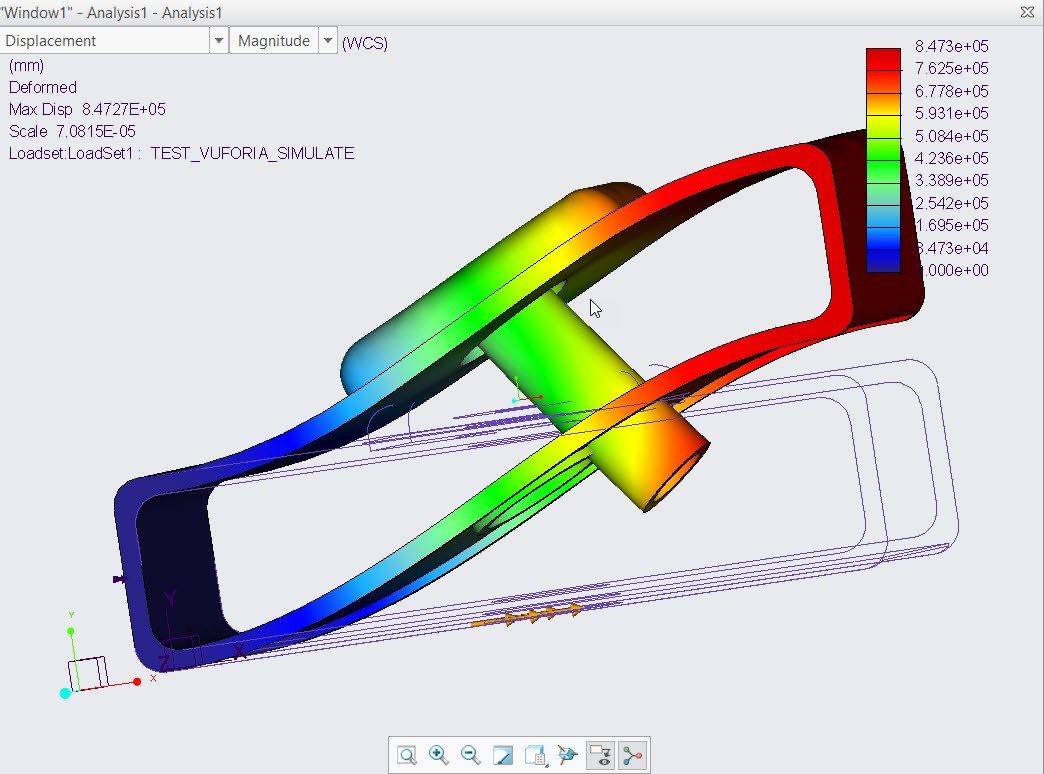Click the cutting plane display icon
The width and height of the screenshot is (1044, 774).
[503, 755]
